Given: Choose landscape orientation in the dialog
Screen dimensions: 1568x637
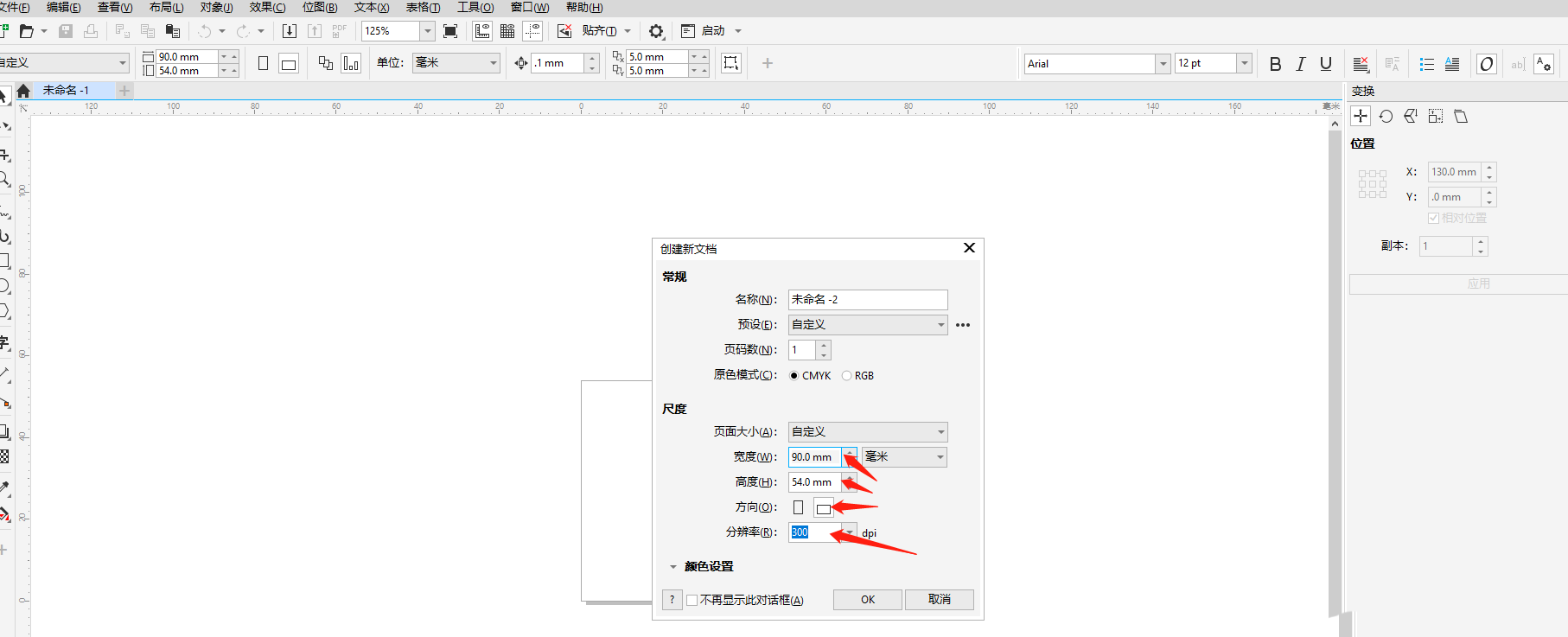Looking at the screenshot, I should (x=824, y=507).
